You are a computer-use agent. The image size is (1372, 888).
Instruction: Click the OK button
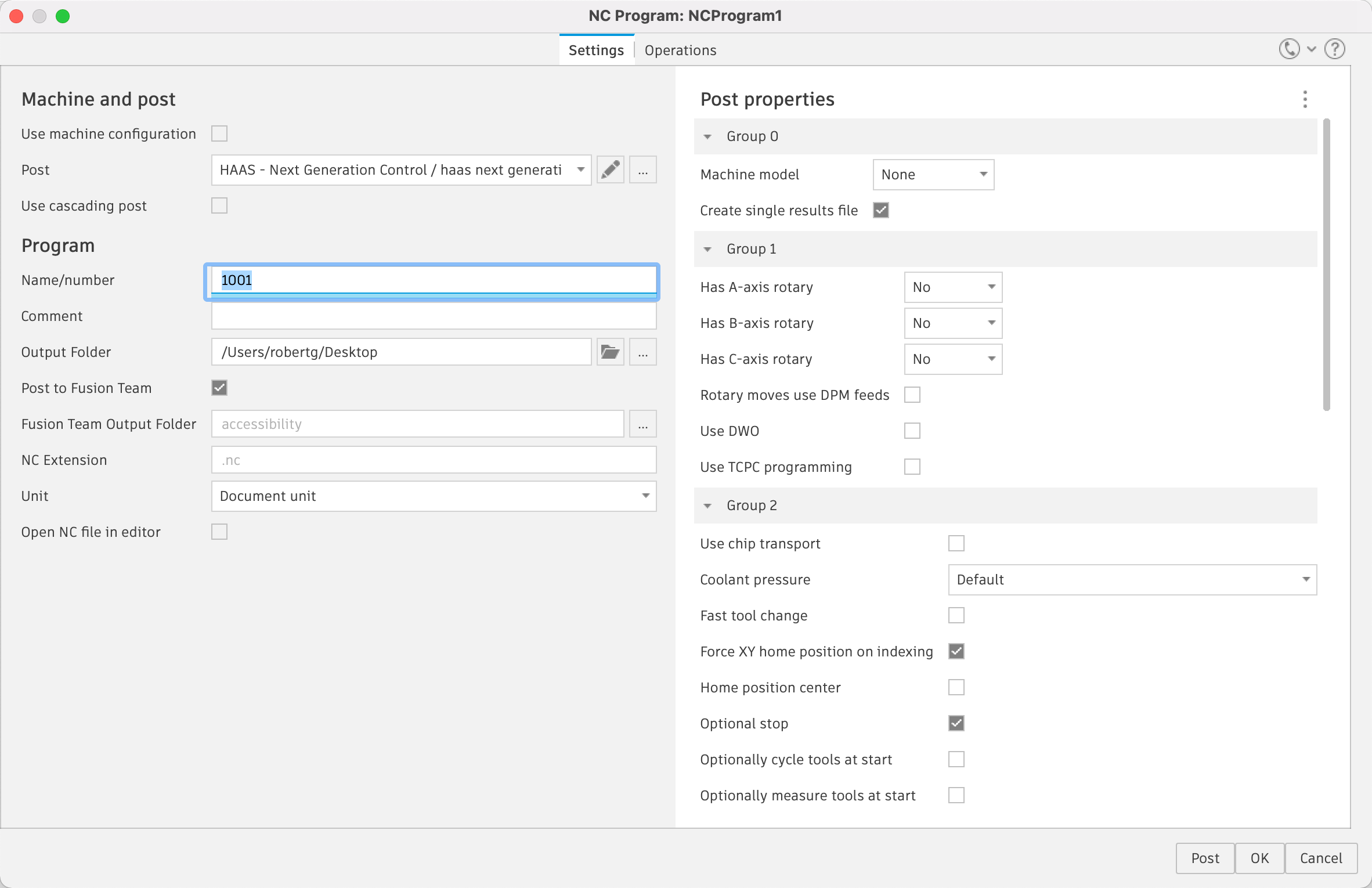[1259, 858]
